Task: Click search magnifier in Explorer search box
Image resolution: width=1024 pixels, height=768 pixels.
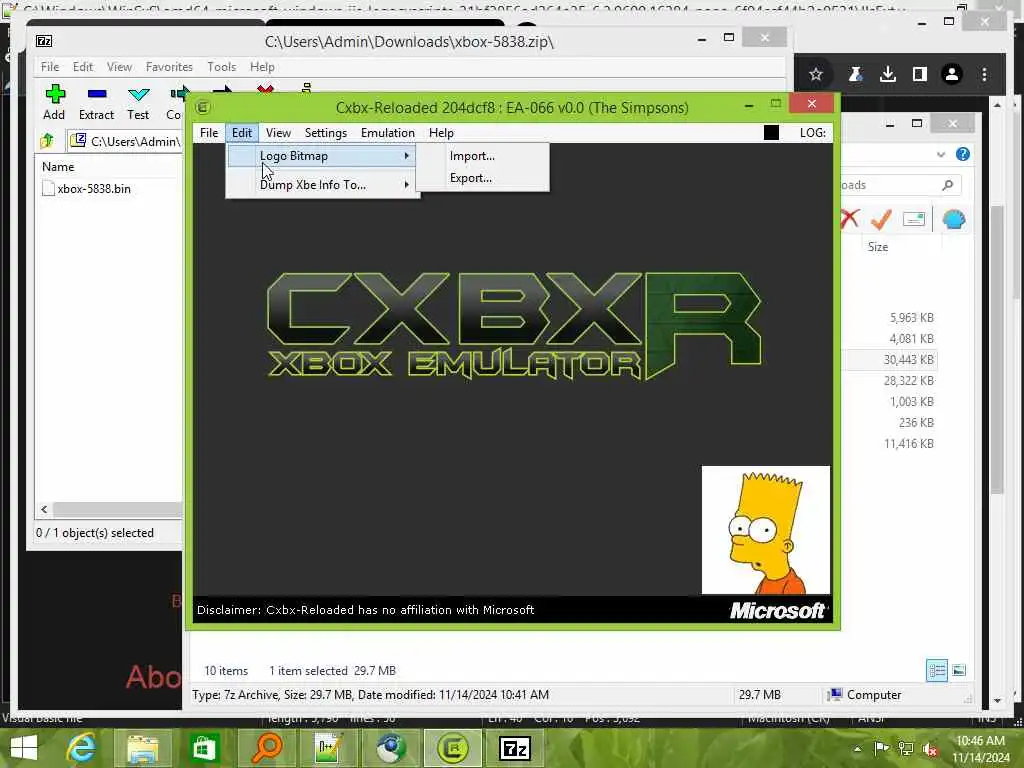Action: pyautogui.click(x=948, y=185)
